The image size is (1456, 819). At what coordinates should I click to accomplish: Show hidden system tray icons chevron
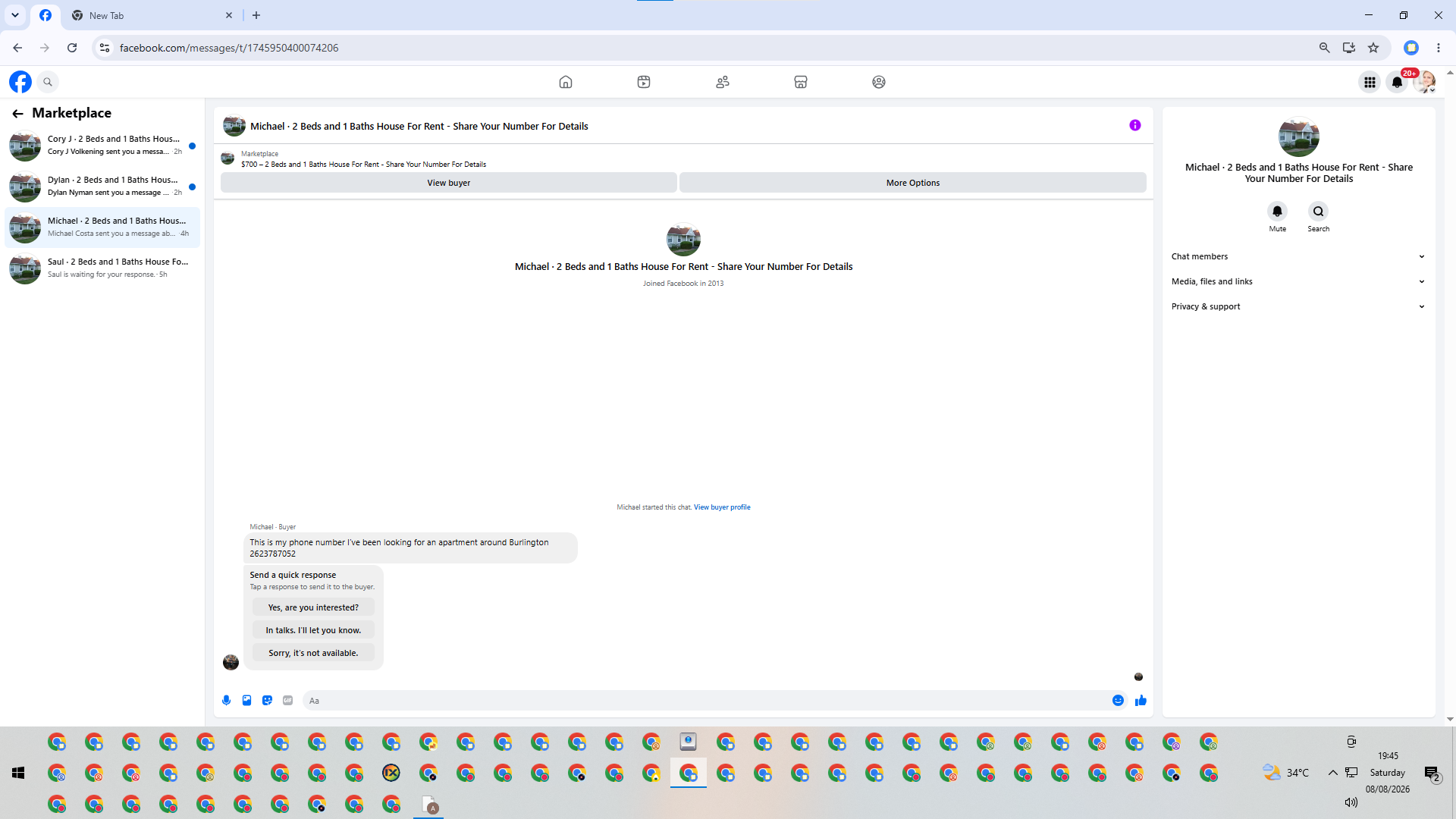1332,773
